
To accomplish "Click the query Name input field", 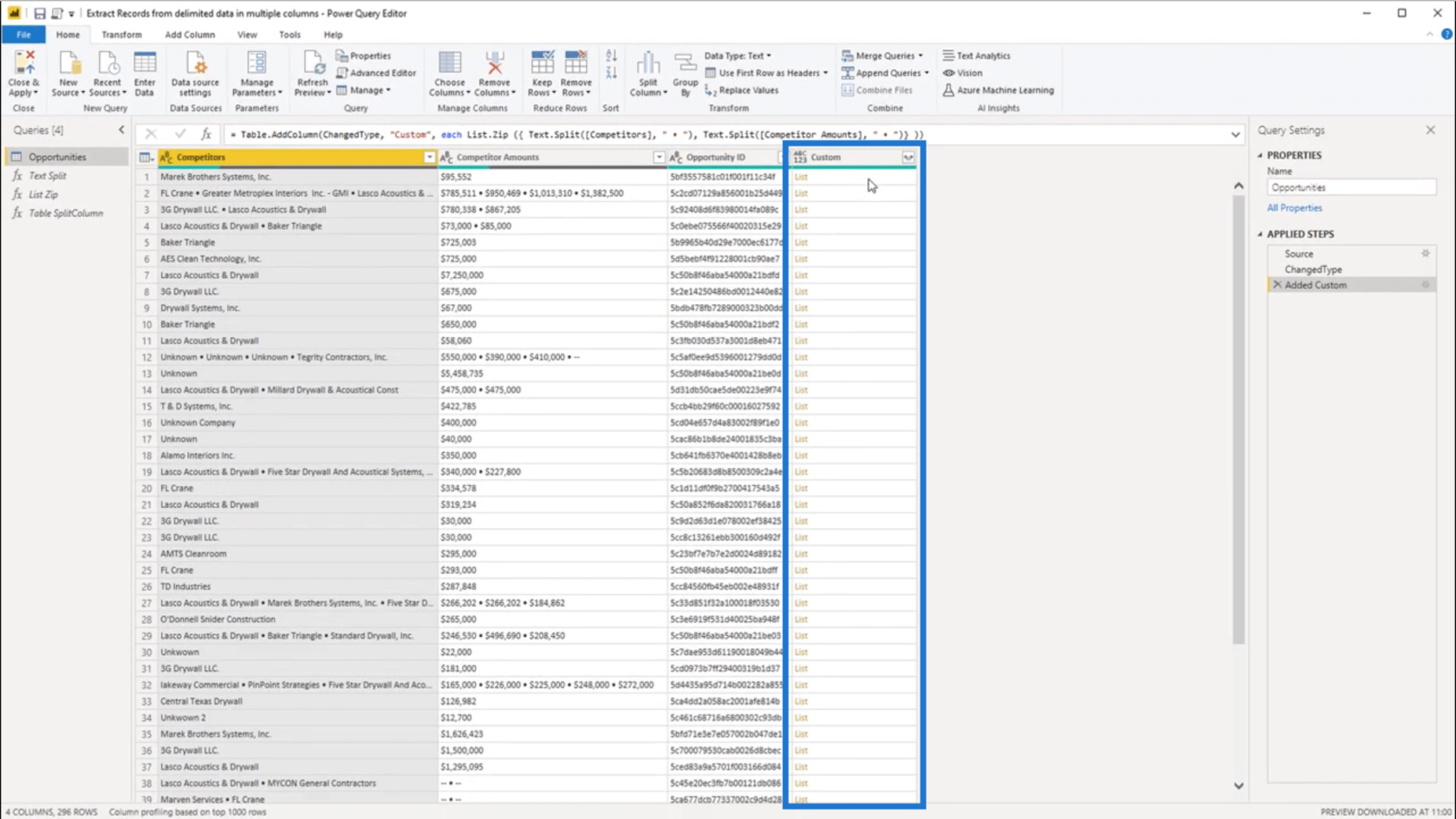I will [1351, 187].
